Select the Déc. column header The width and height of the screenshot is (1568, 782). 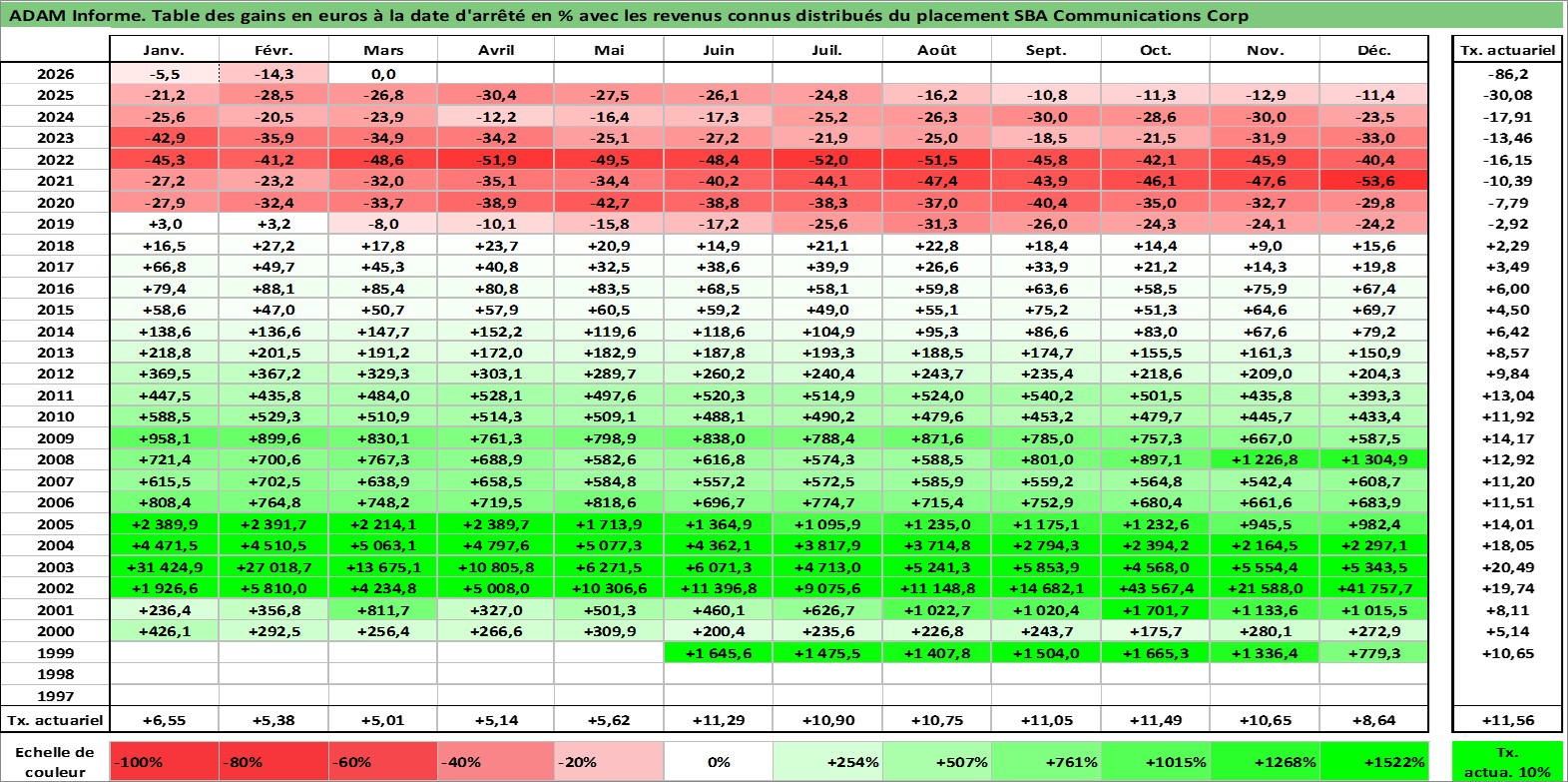(1373, 50)
